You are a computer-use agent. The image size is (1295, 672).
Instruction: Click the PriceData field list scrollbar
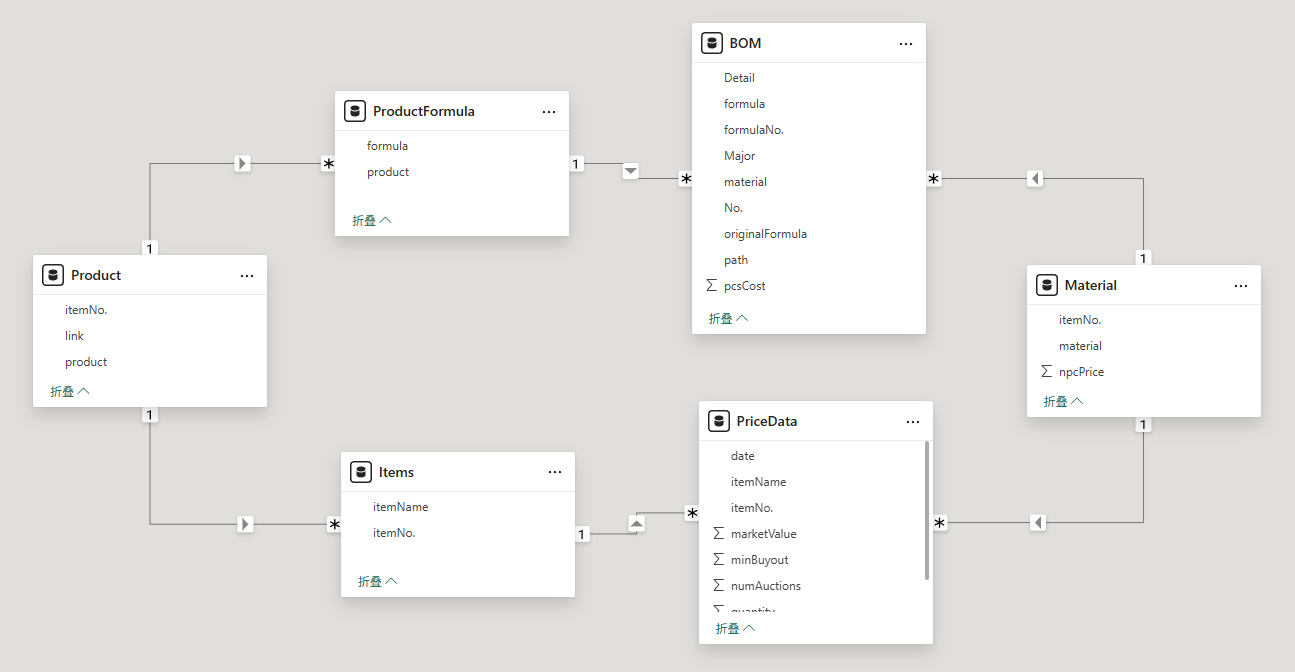(x=927, y=510)
